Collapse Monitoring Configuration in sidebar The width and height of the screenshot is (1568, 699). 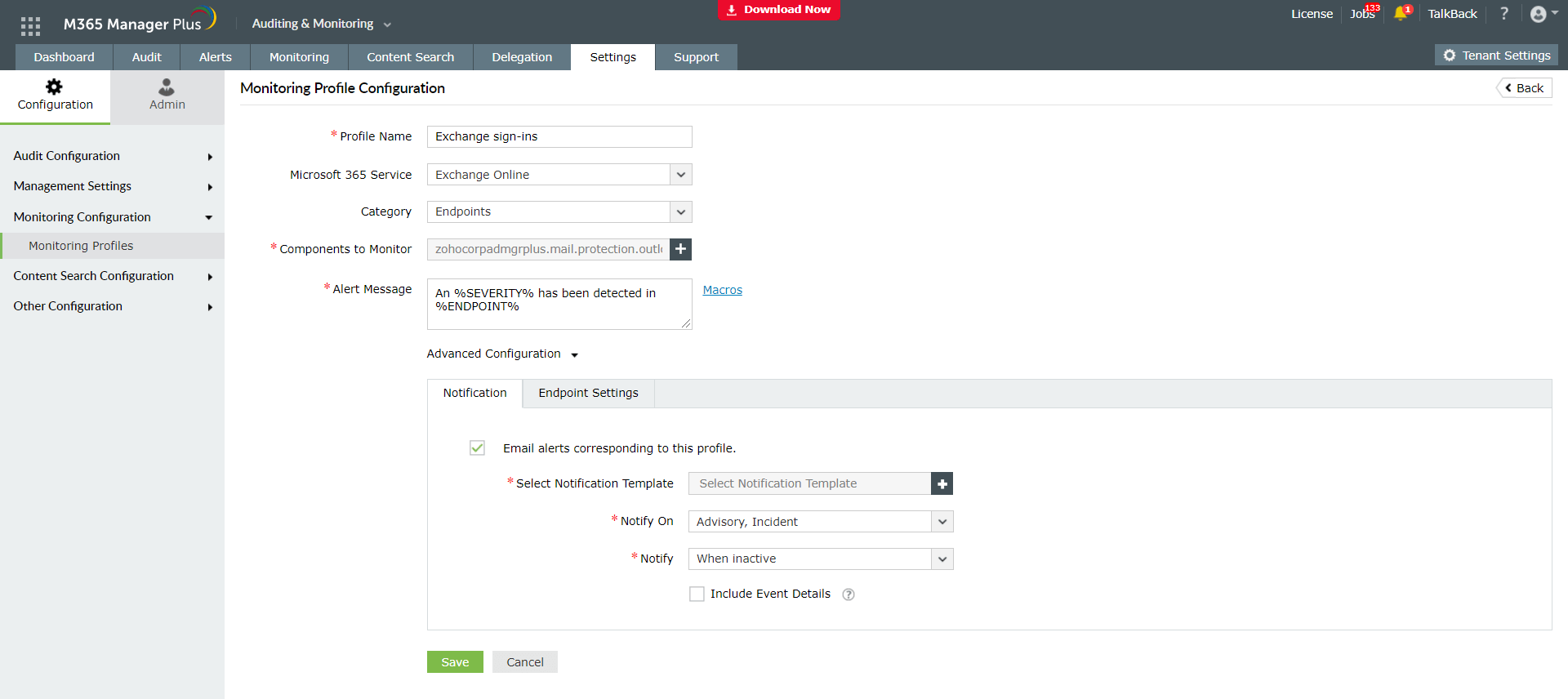point(112,217)
